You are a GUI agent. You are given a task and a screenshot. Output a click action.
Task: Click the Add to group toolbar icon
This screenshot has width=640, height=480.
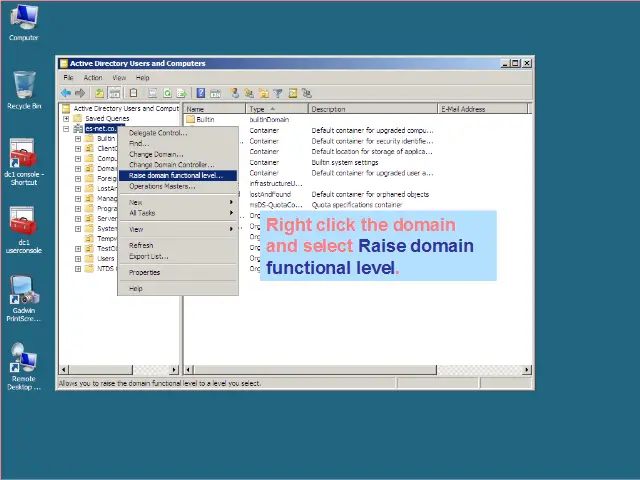coord(307,93)
